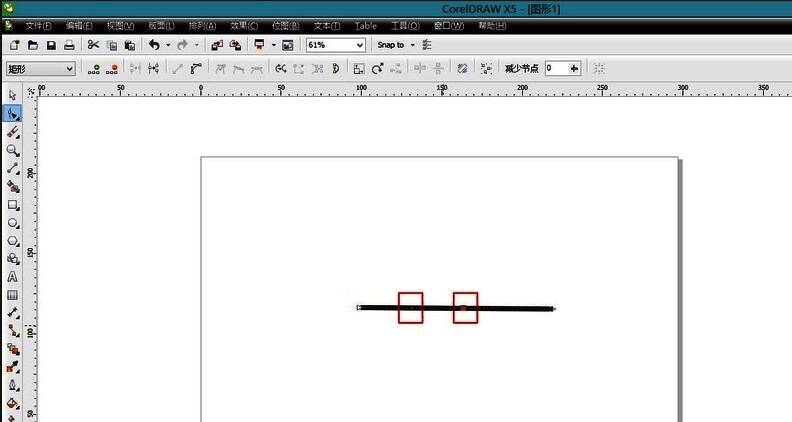Toggle the Select all nodes button
Viewport: 792px width, 422px height.
tap(486, 68)
